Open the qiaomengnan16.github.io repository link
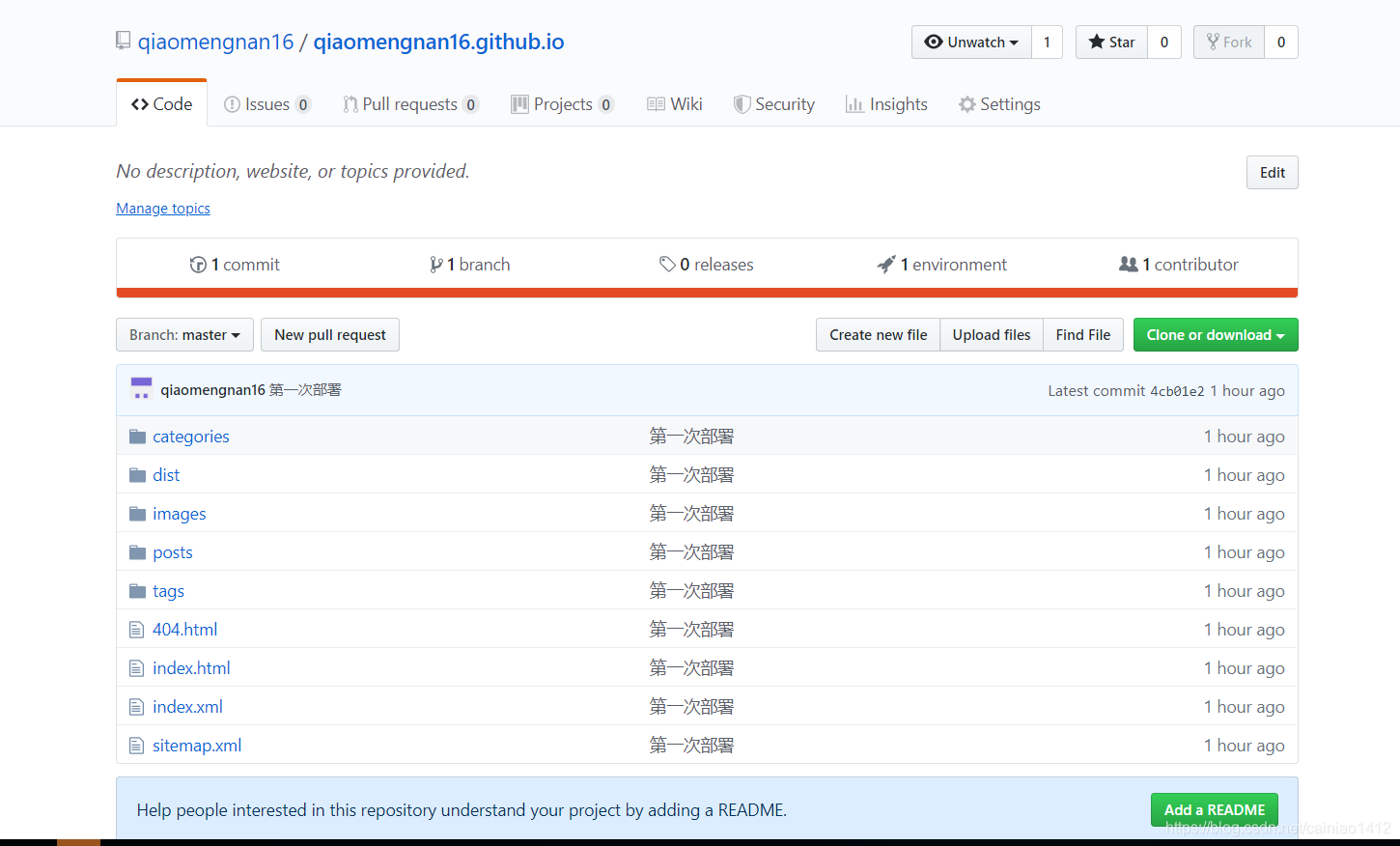The image size is (1400, 846). (438, 42)
